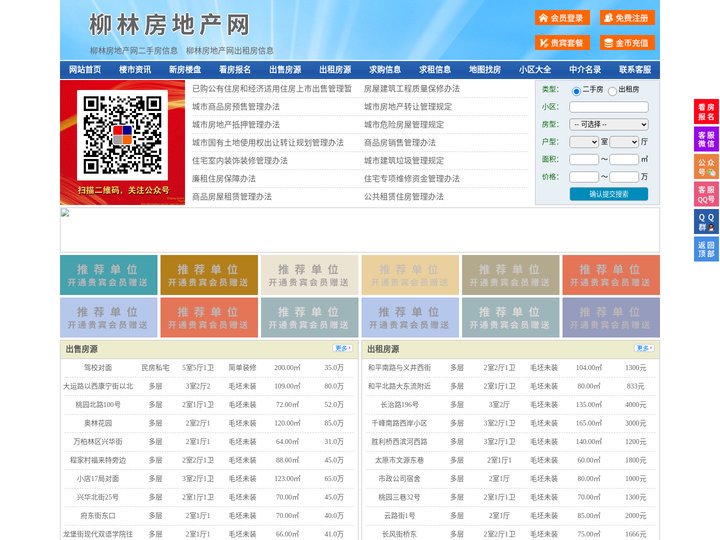720x540 pixels.
Task: Open the 贵宾套餐 VIP package button
Action: click(562, 43)
